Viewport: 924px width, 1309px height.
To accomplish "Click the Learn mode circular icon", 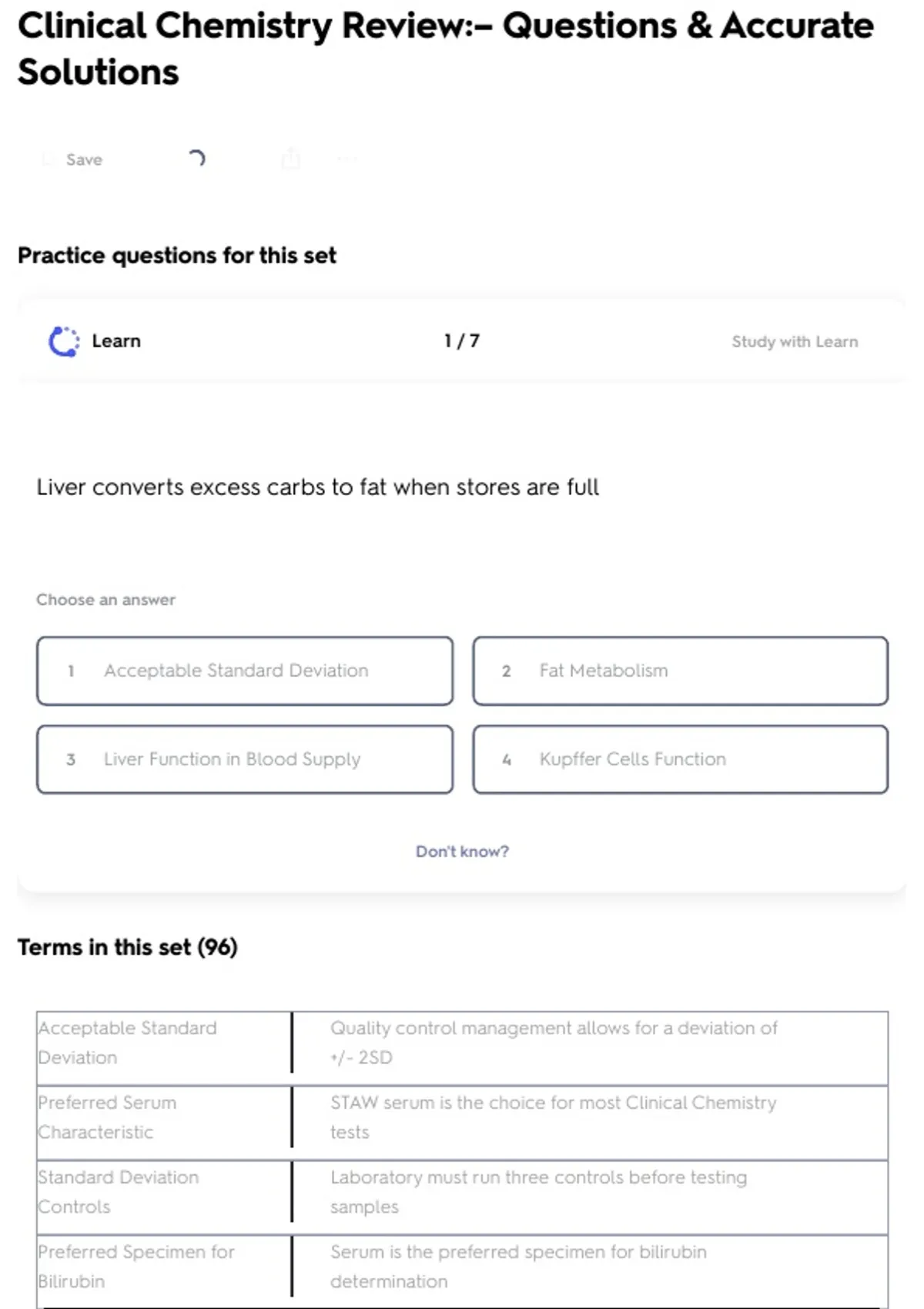I will [64, 341].
